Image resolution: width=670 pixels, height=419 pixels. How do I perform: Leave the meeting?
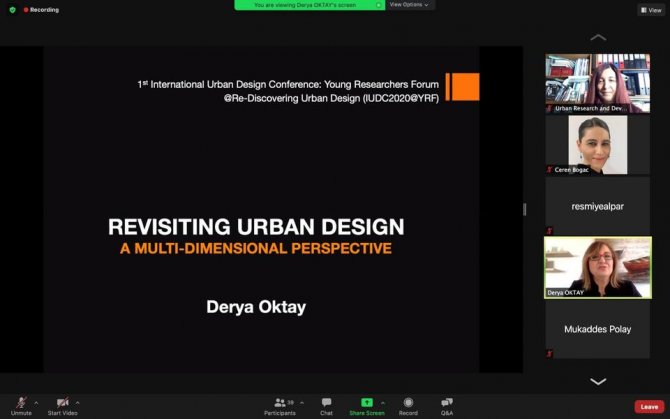point(649,406)
